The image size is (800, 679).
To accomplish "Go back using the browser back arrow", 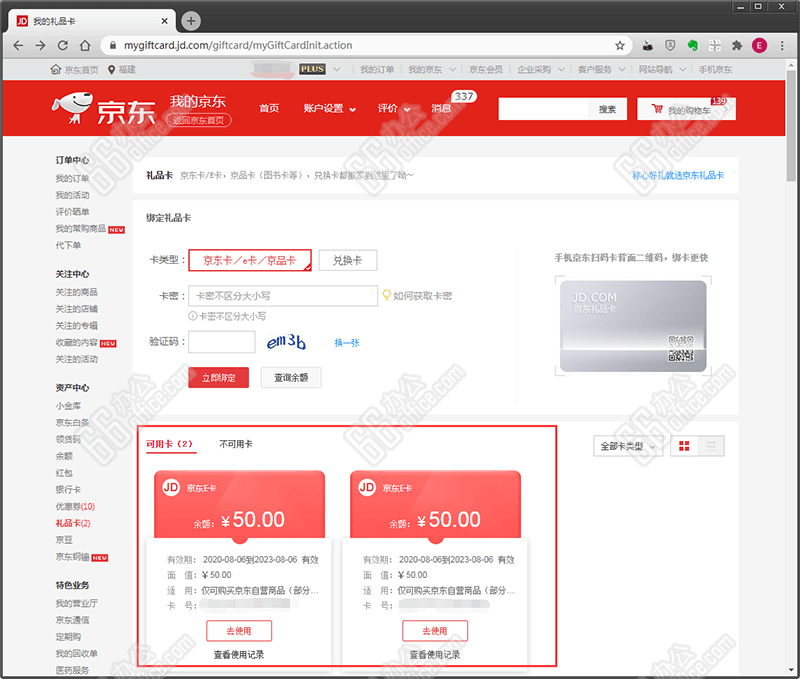I will 18,45.
